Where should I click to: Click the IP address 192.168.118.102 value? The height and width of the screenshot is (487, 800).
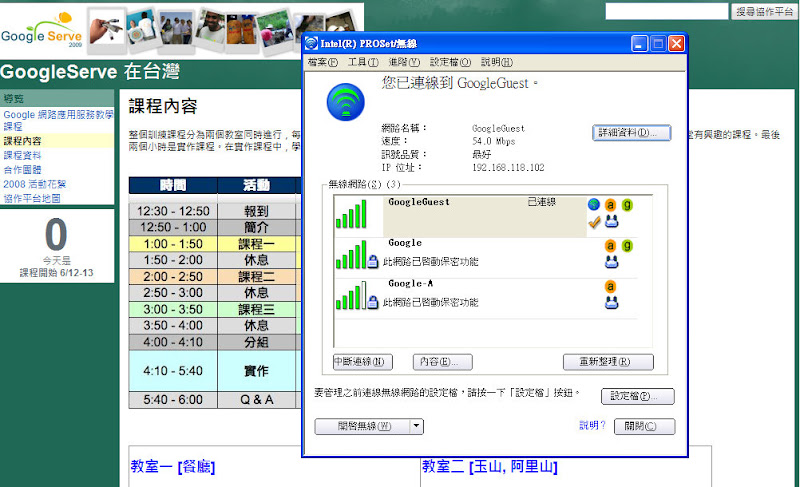click(508, 167)
